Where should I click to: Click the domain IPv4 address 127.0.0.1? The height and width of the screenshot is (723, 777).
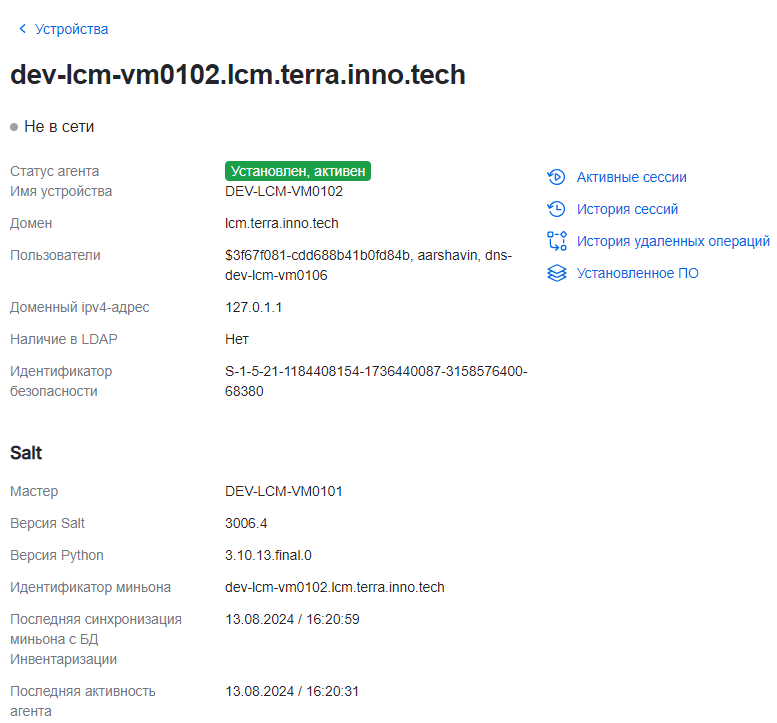(253, 307)
